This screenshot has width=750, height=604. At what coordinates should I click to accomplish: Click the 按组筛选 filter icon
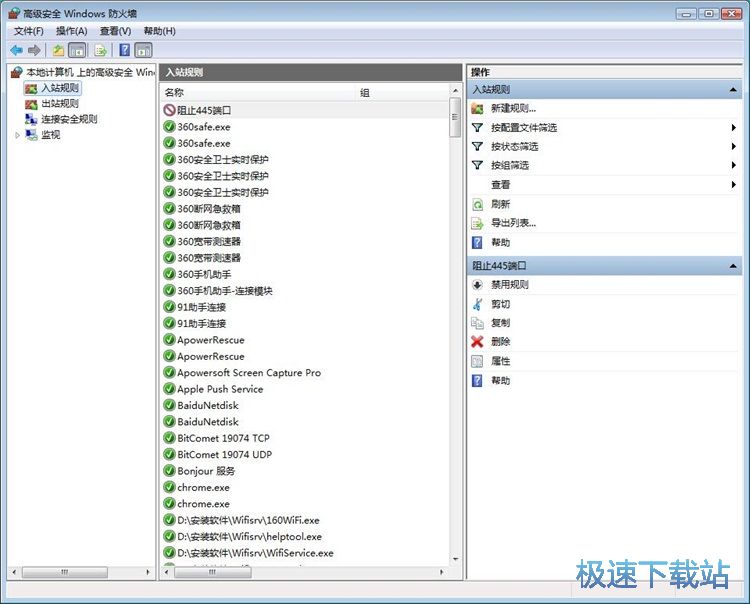(x=477, y=165)
